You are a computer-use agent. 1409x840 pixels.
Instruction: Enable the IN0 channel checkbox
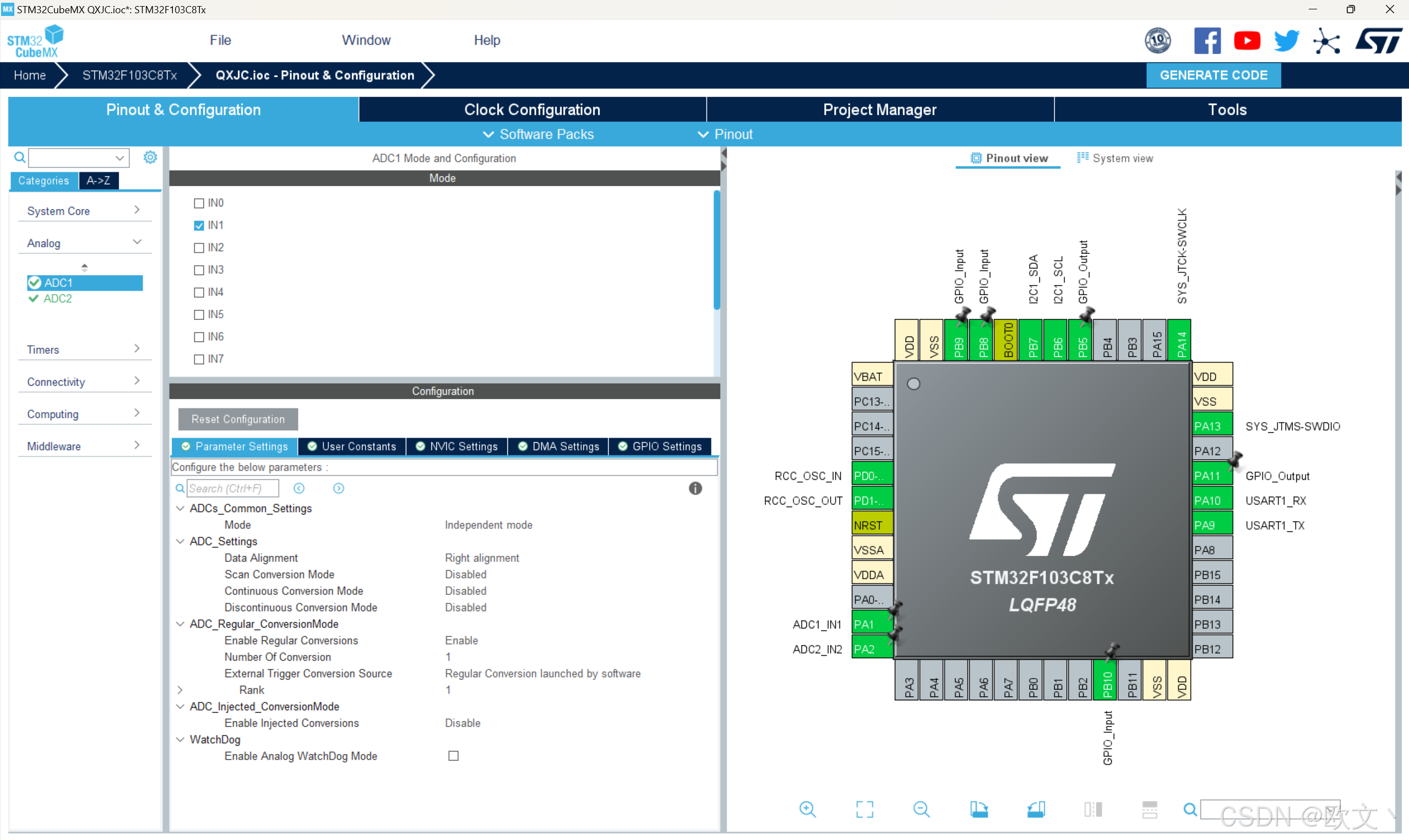click(x=199, y=203)
